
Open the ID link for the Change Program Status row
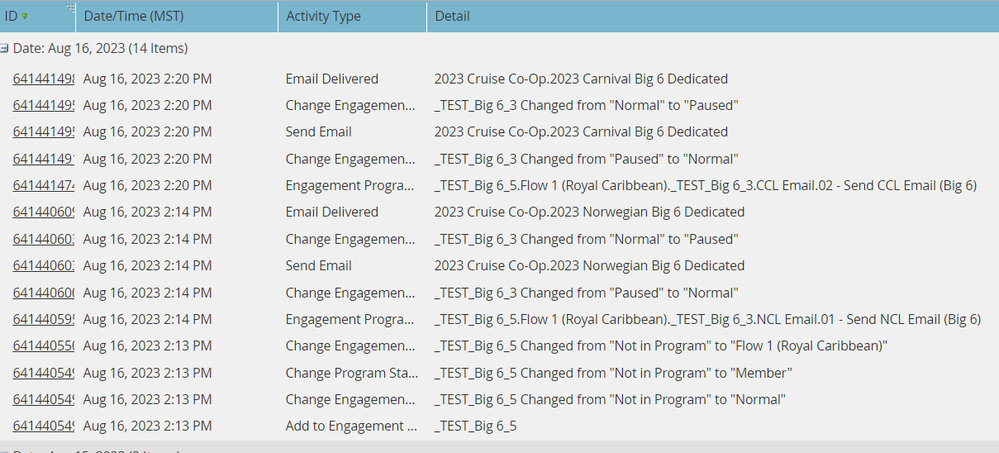(41, 372)
